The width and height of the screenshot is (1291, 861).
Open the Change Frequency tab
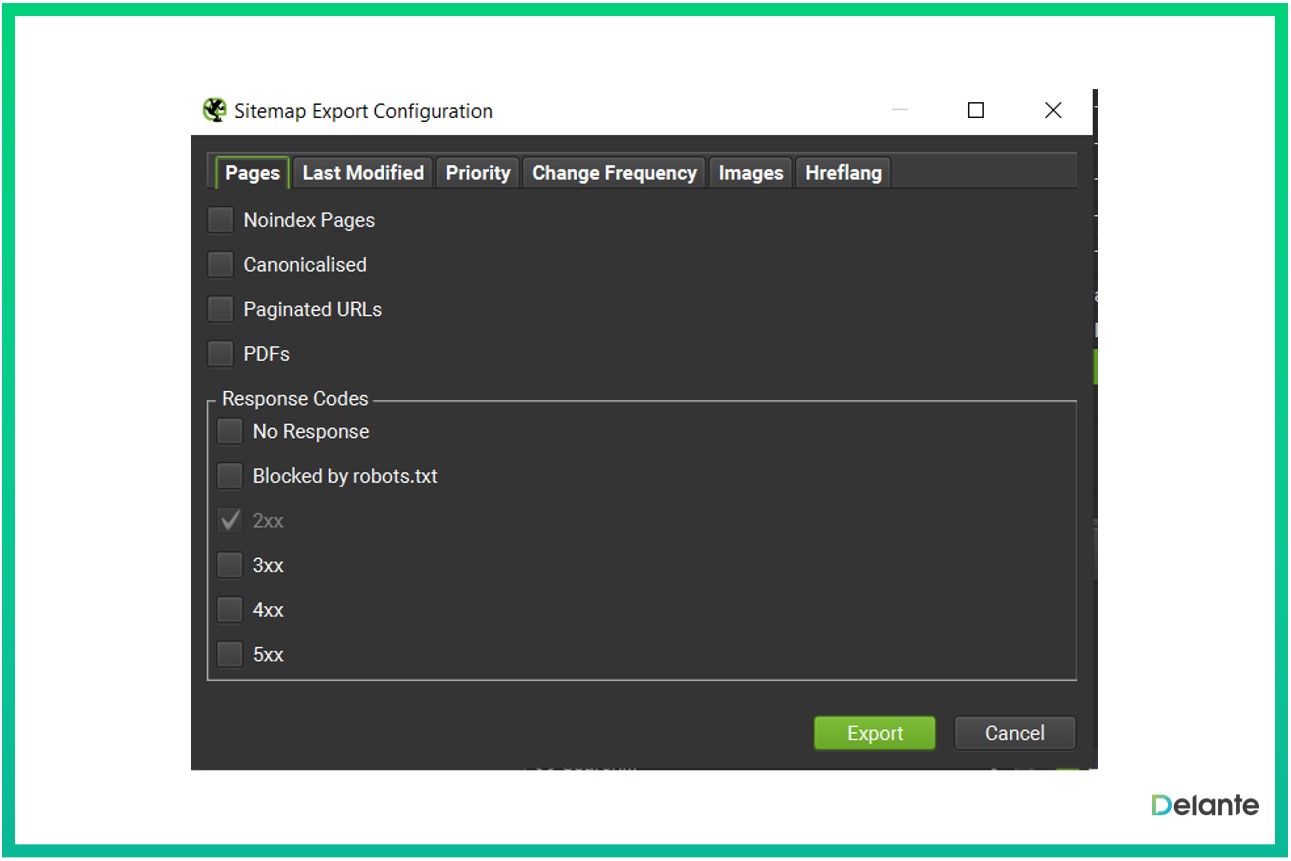pyautogui.click(x=614, y=173)
